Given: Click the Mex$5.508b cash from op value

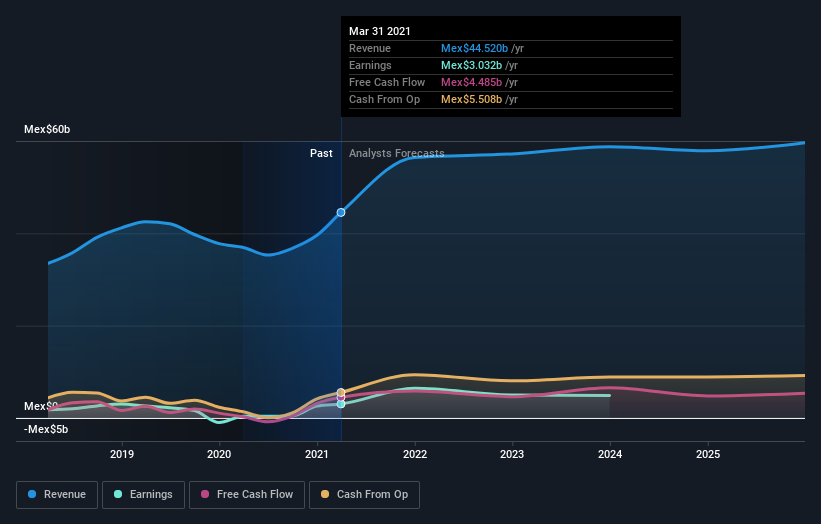Looking at the screenshot, I should [471, 99].
